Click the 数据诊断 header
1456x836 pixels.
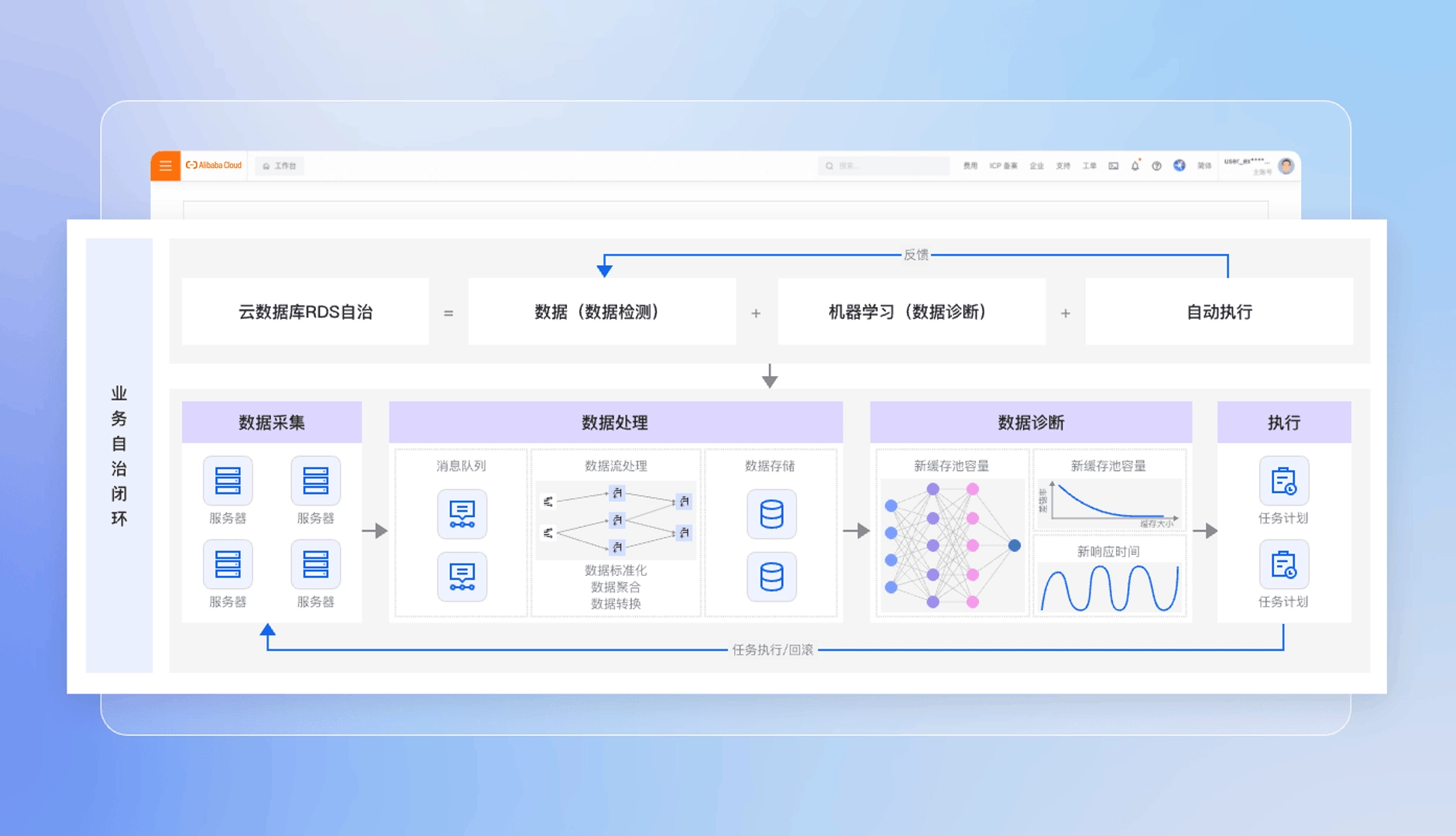point(1031,423)
